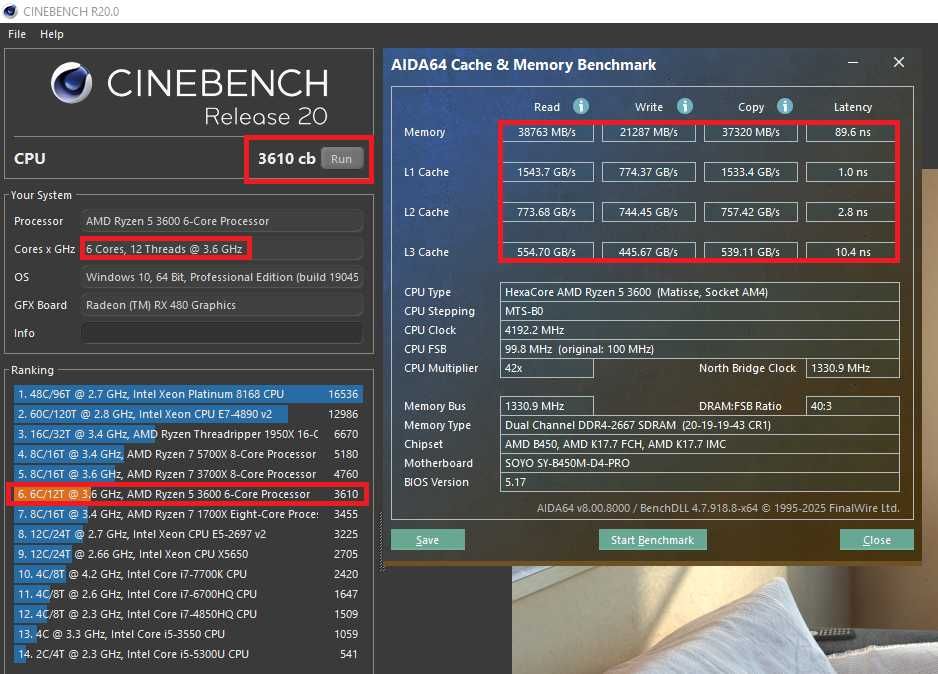Click BIOS Version value 5.17

tap(699, 482)
